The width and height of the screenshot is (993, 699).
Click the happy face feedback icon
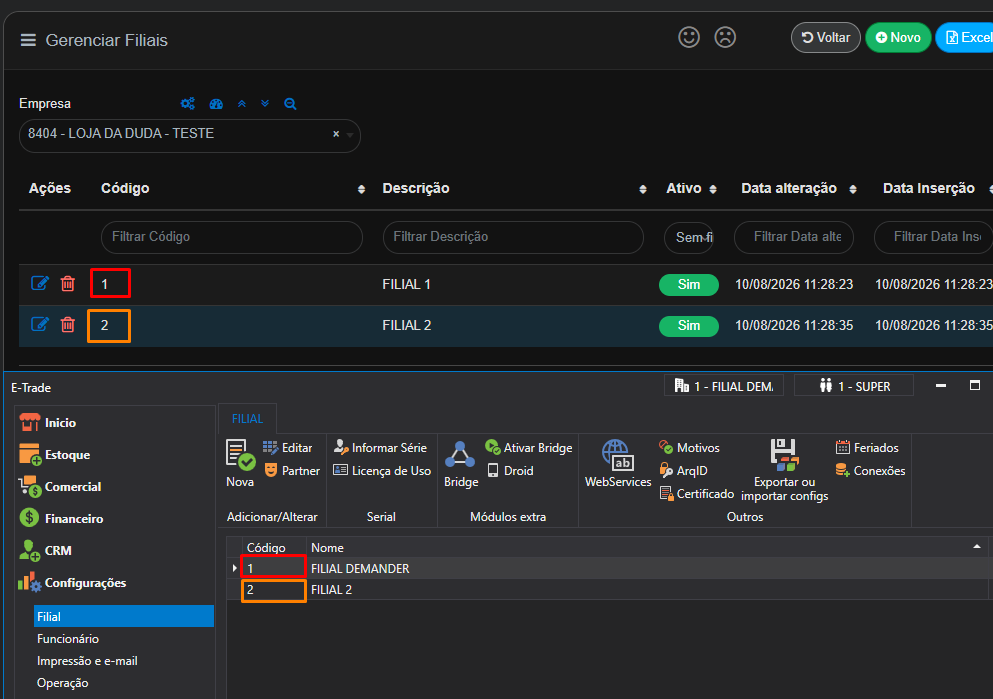[x=689, y=37]
